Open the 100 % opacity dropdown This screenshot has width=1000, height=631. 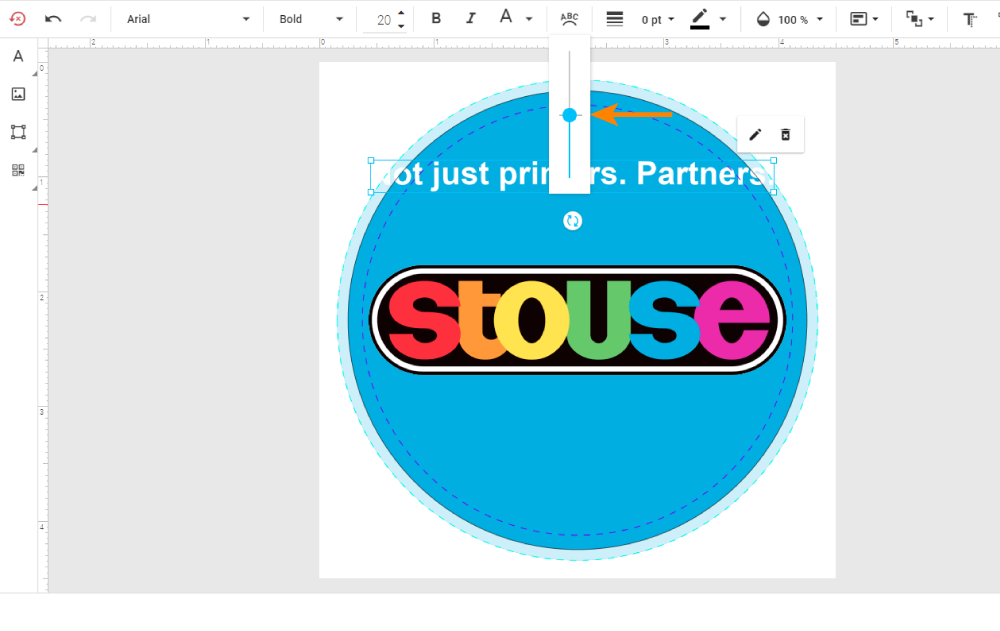791,19
